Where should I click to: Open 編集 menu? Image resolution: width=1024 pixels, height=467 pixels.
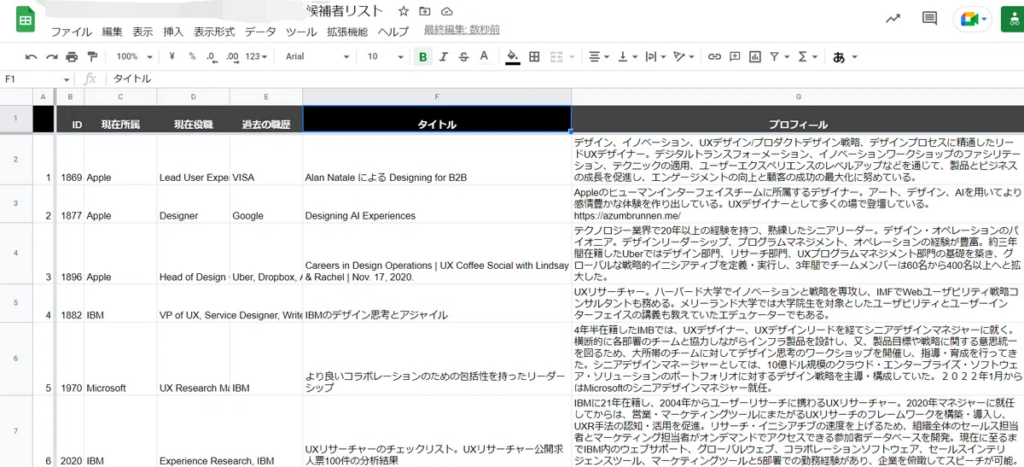click(112, 31)
